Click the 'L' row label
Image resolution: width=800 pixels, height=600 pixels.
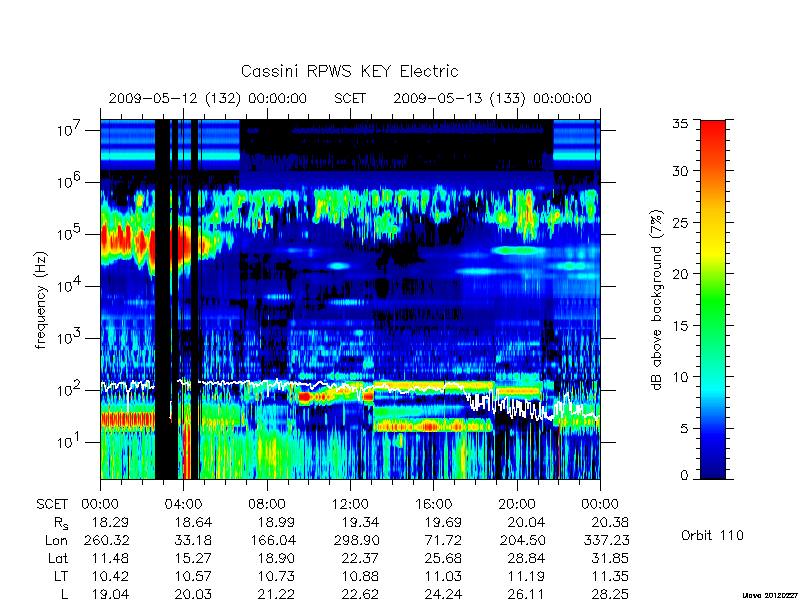coord(64,594)
